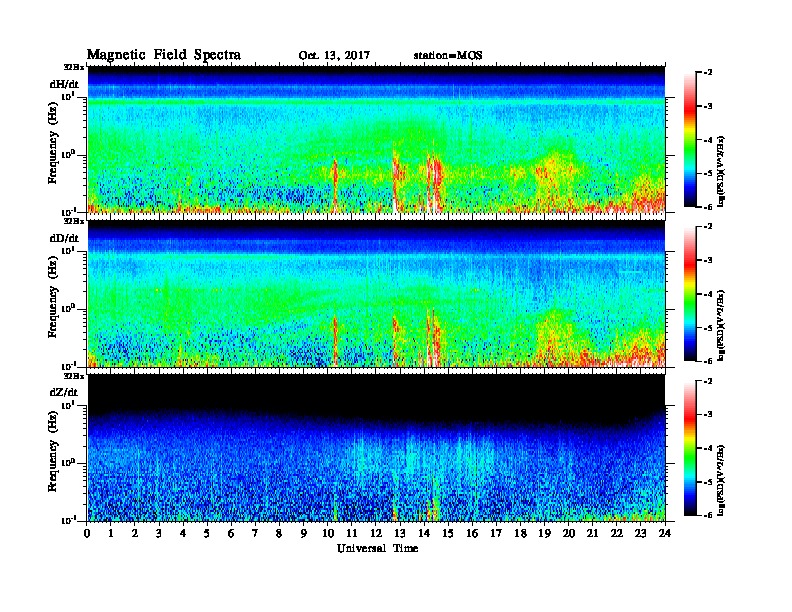Select the dD/dt panel label
Image resolution: width=792 pixels, height=612 pixels.
(64, 238)
